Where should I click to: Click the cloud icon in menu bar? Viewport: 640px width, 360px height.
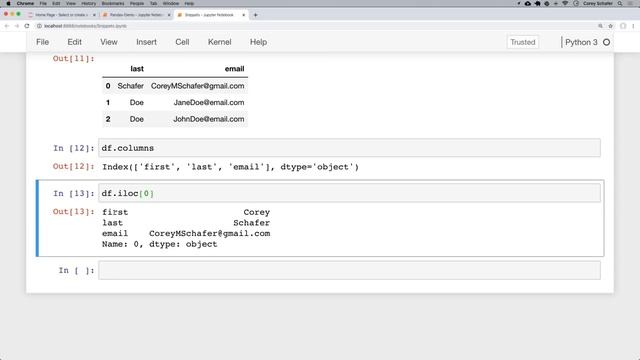click(x=528, y=3)
